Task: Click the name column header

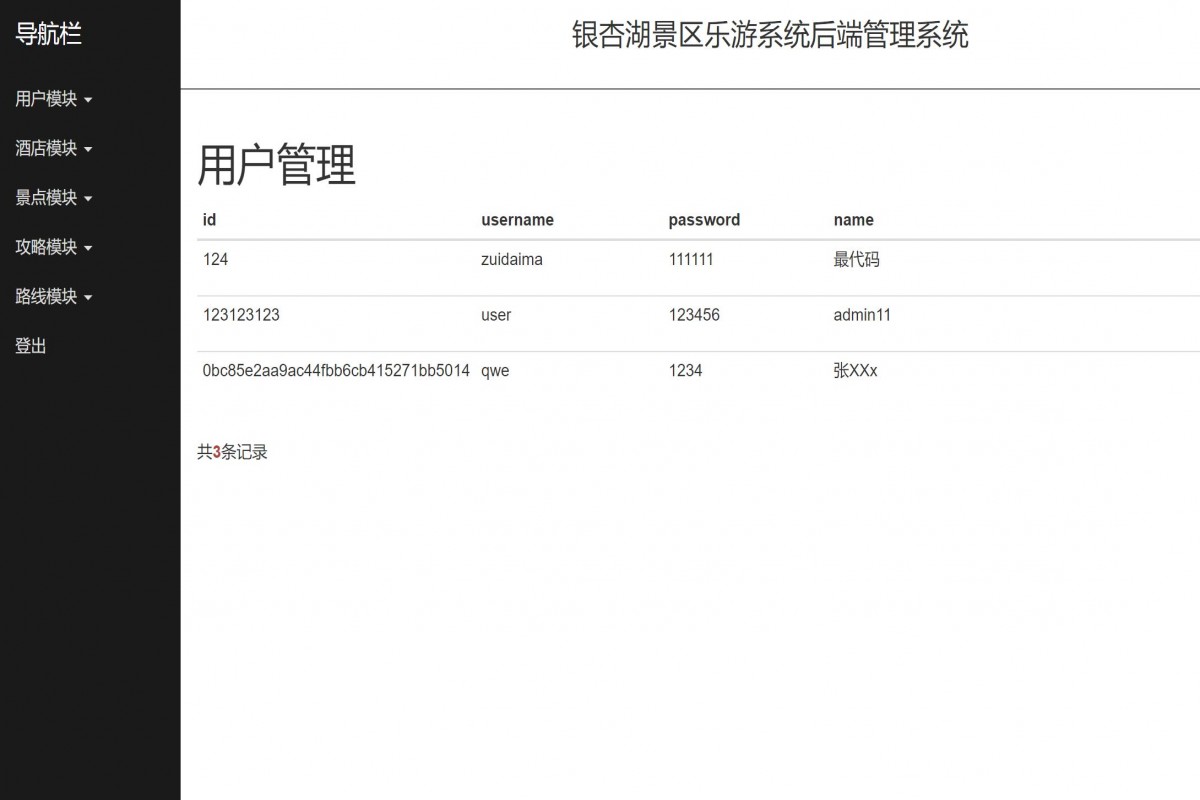Action: pos(855,219)
